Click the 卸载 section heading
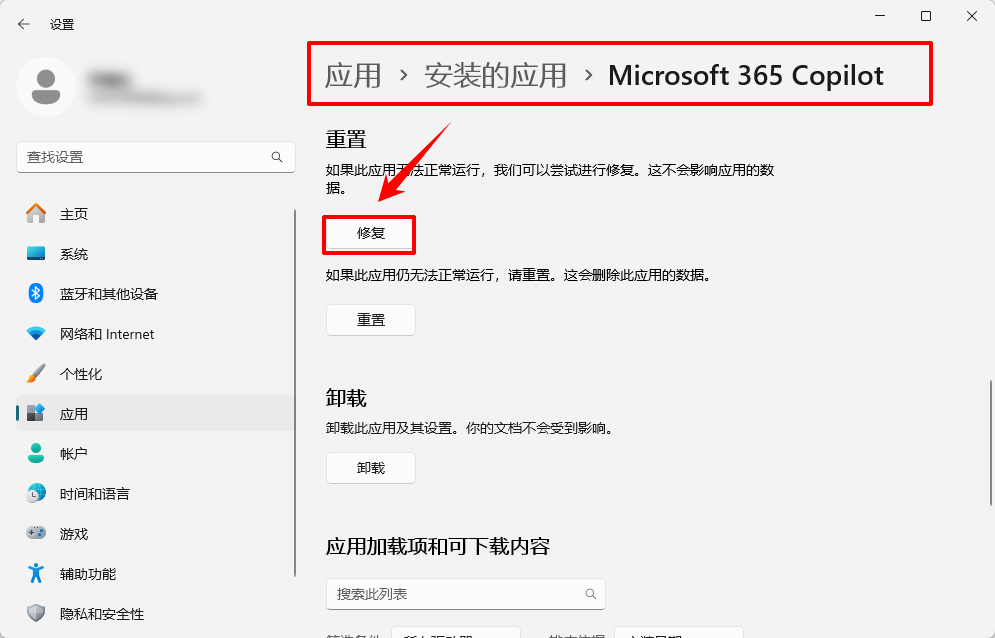The width and height of the screenshot is (995, 638). click(x=346, y=398)
